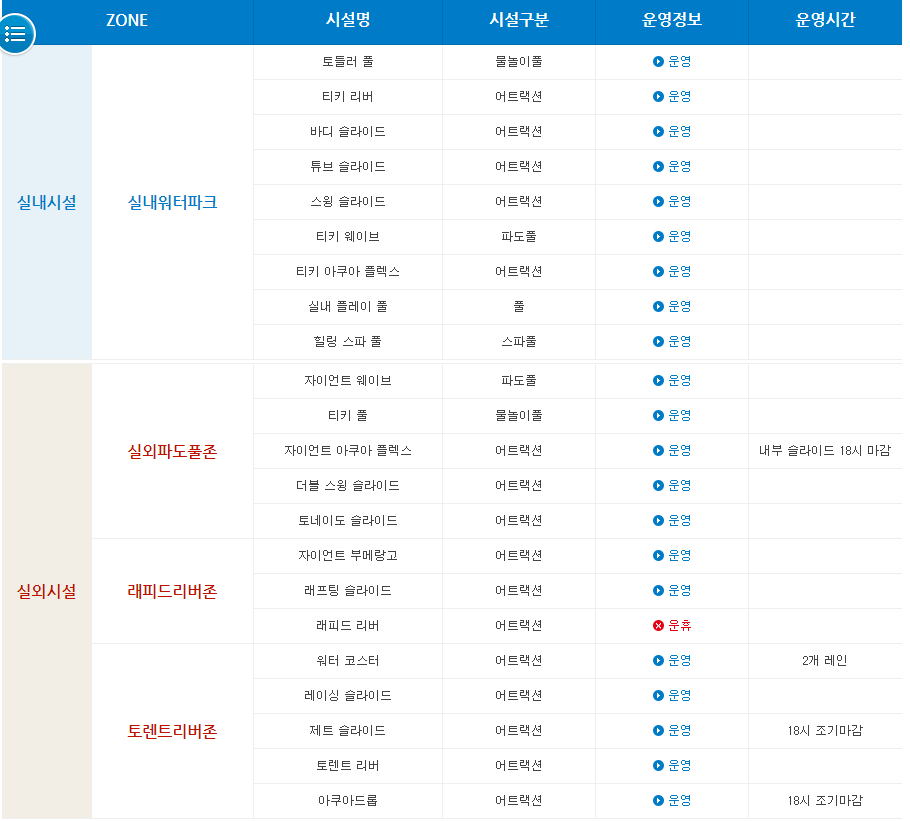
Task: Click the 실내시설 category cell
Action: 47,202
